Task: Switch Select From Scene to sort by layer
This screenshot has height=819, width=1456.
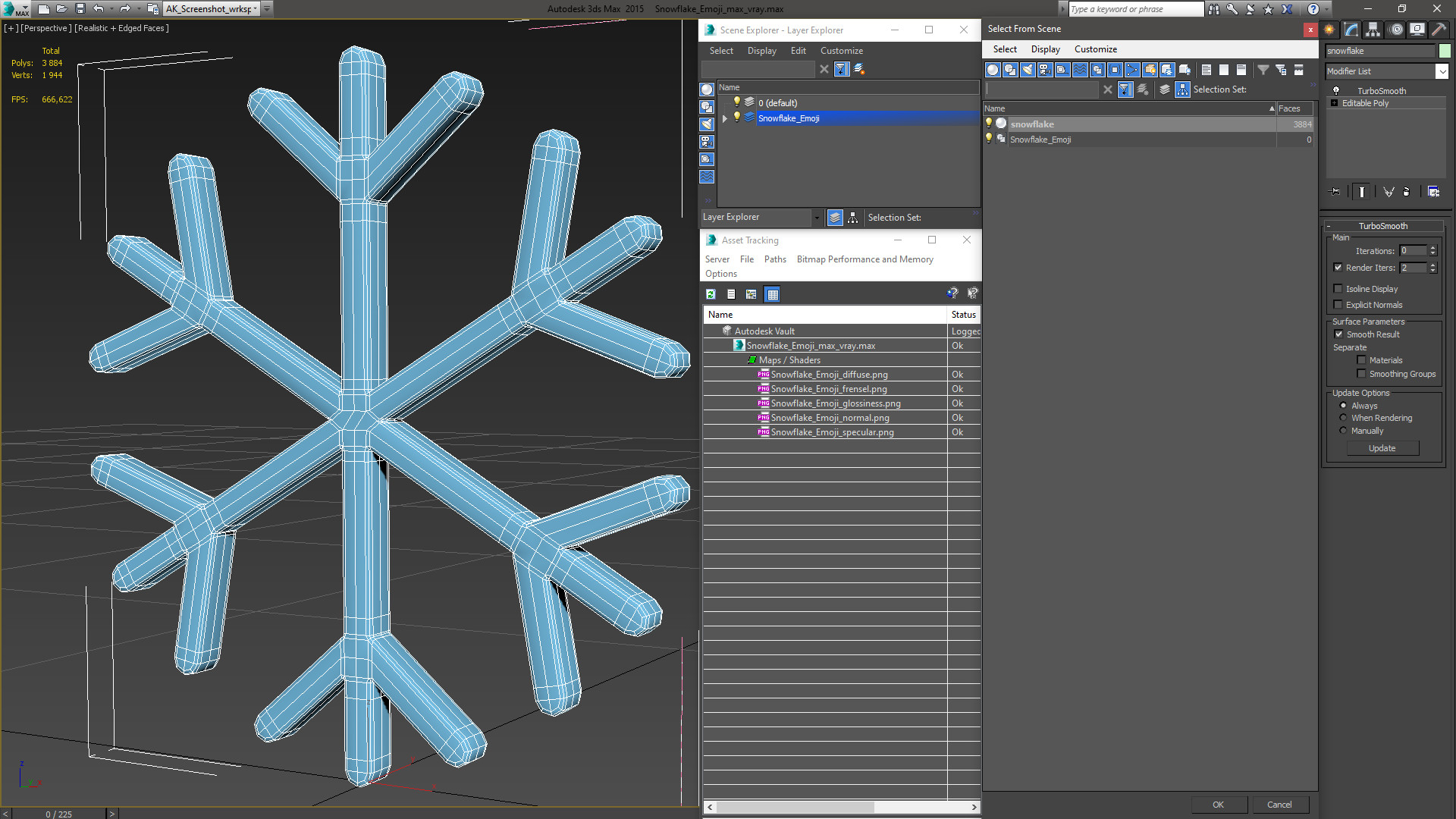Action: (x=1165, y=89)
